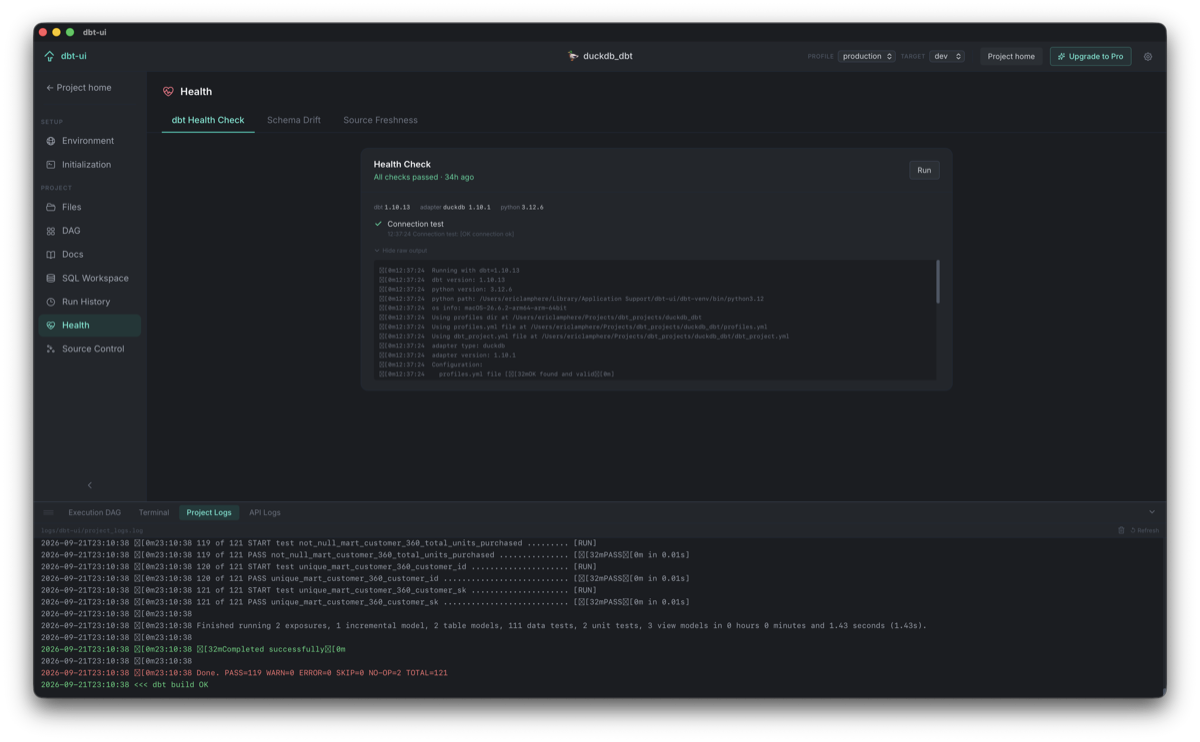Click the 'Completed successfully' log line

pyautogui.click(x=193, y=649)
